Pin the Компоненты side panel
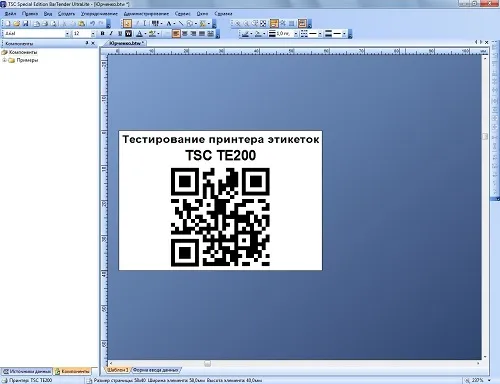The width and height of the screenshot is (500, 384). pos(87,43)
